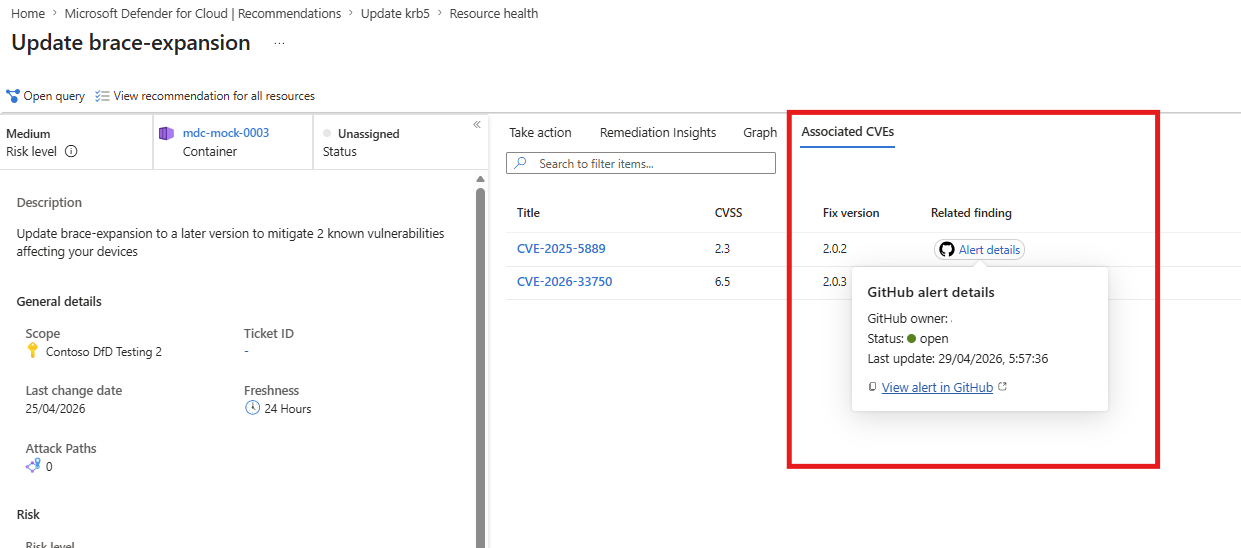This screenshot has height=548, width=1241.
Task: Open the Alert details pill
Action: click(x=980, y=250)
